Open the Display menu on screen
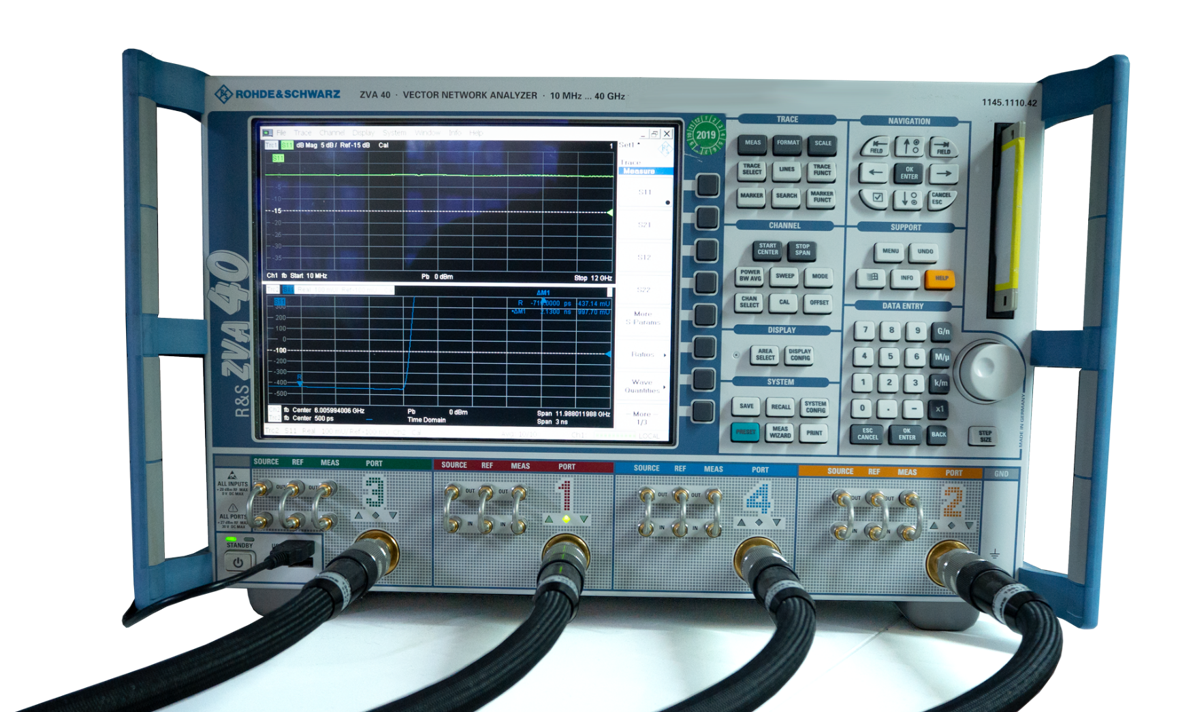The height and width of the screenshot is (712, 1191). coord(363,133)
